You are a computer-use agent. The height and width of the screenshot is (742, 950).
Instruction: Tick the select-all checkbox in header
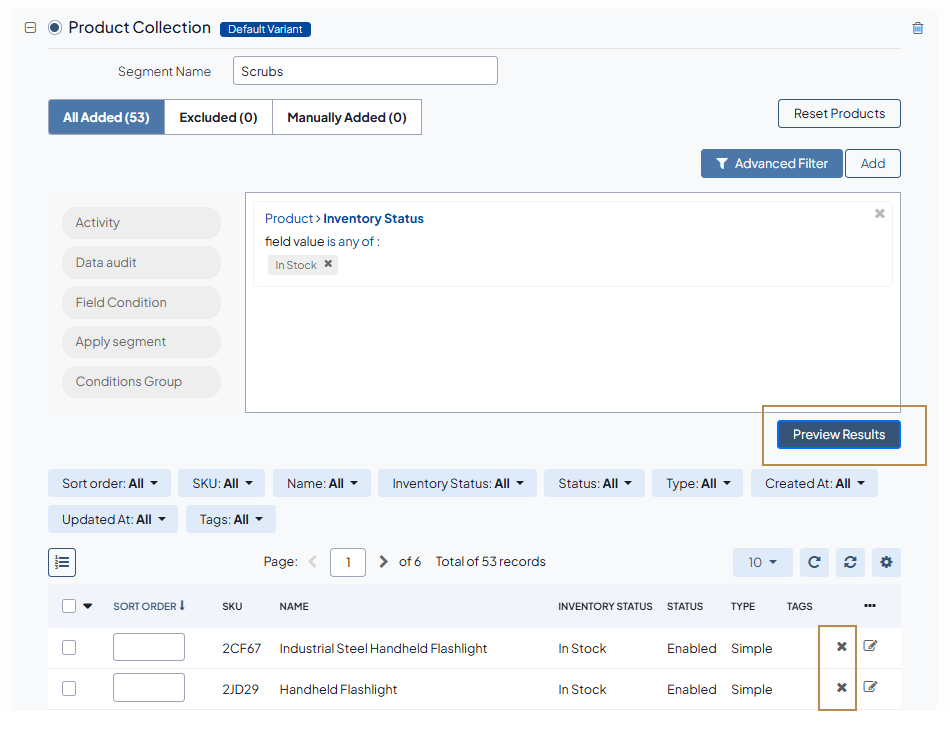[x=69, y=606]
